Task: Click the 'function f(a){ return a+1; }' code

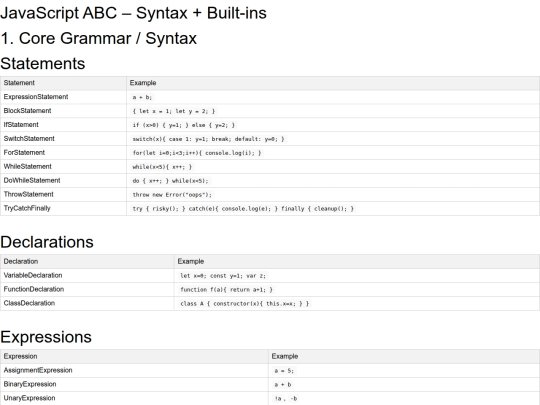Action: click(x=226, y=290)
